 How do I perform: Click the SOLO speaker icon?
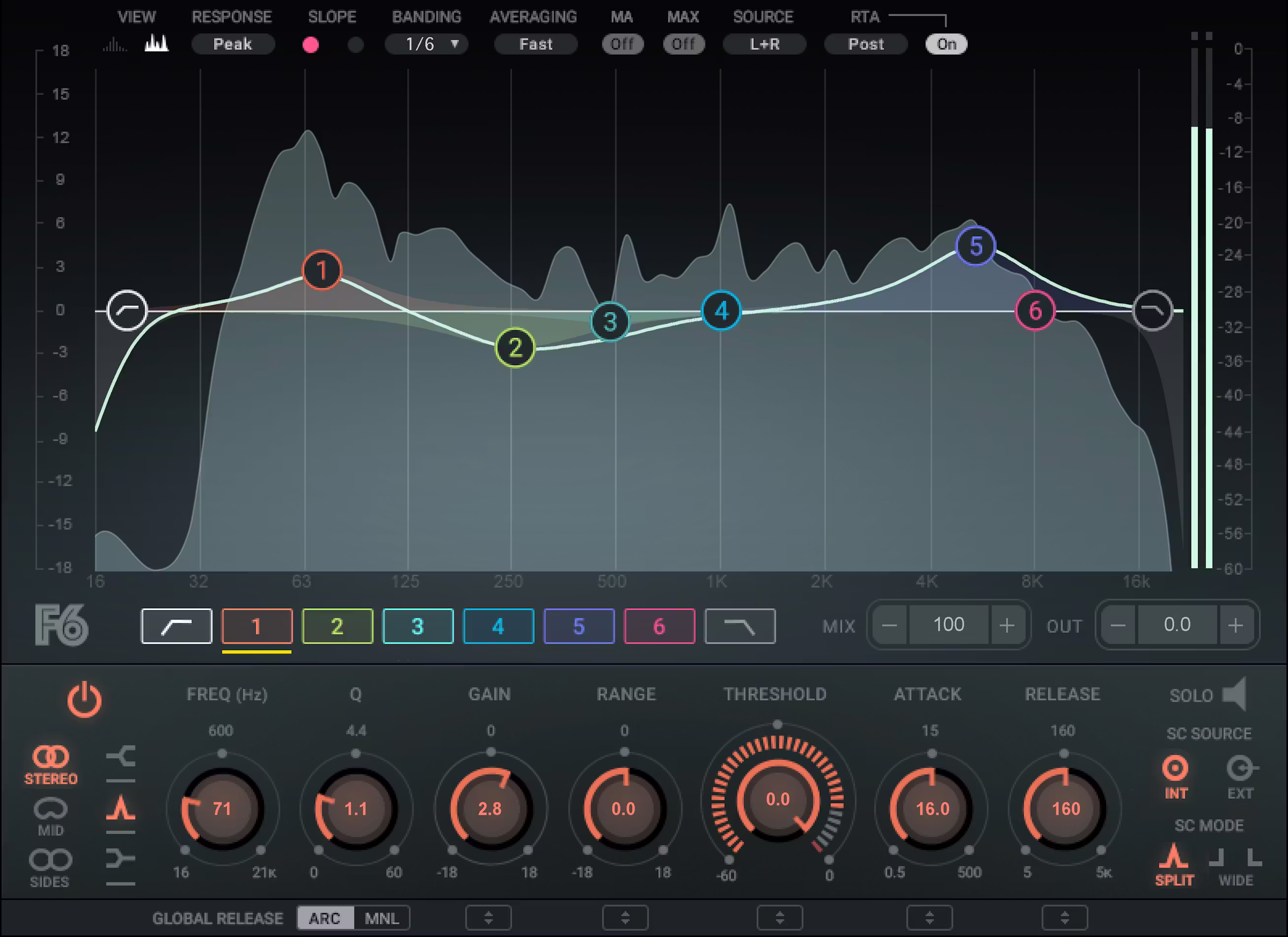tap(1236, 694)
